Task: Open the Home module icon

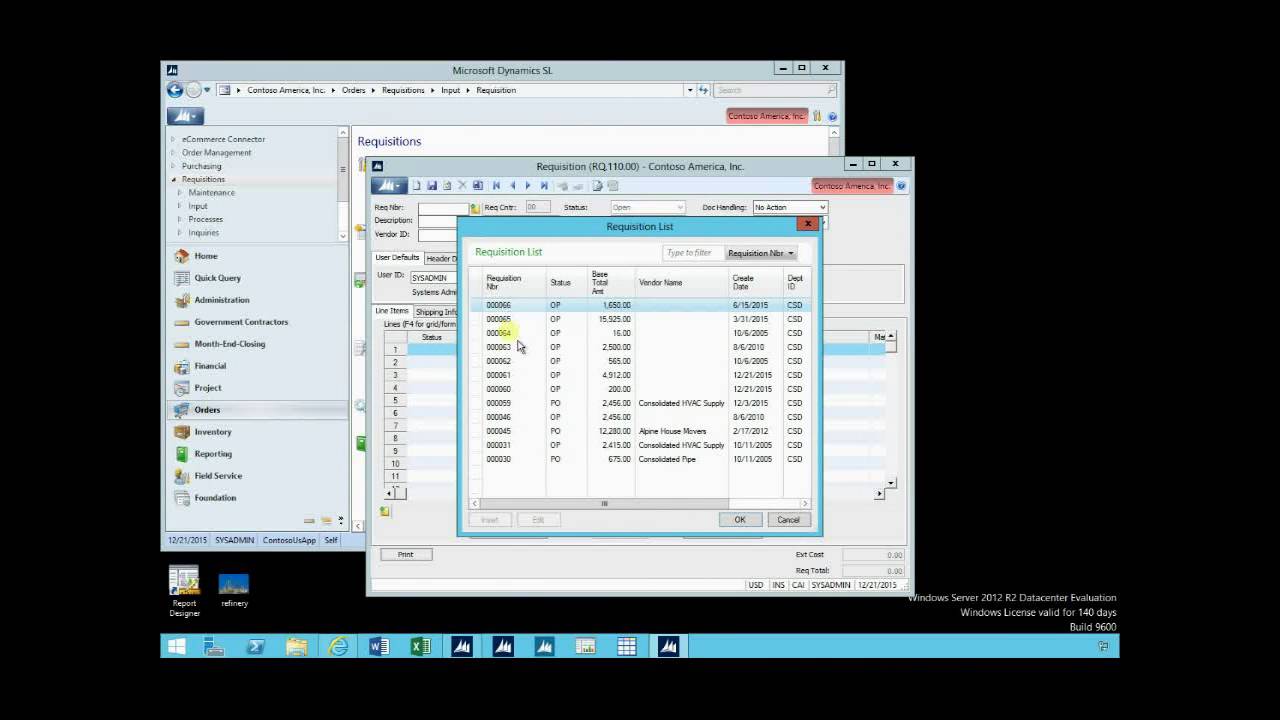Action: (181, 256)
